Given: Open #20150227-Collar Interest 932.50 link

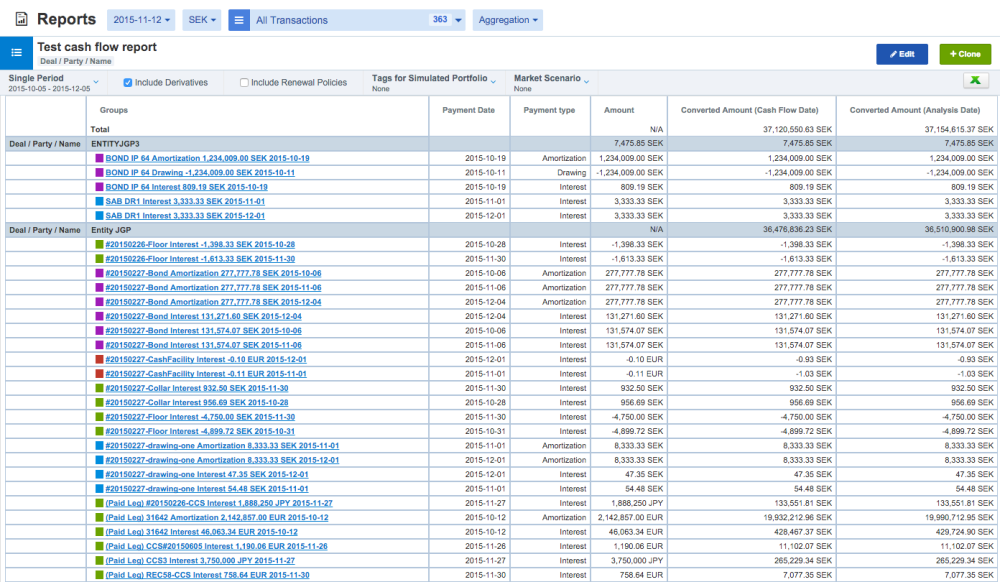Looking at the screenshot, I should pyautogui.click(x=196, y=388).
